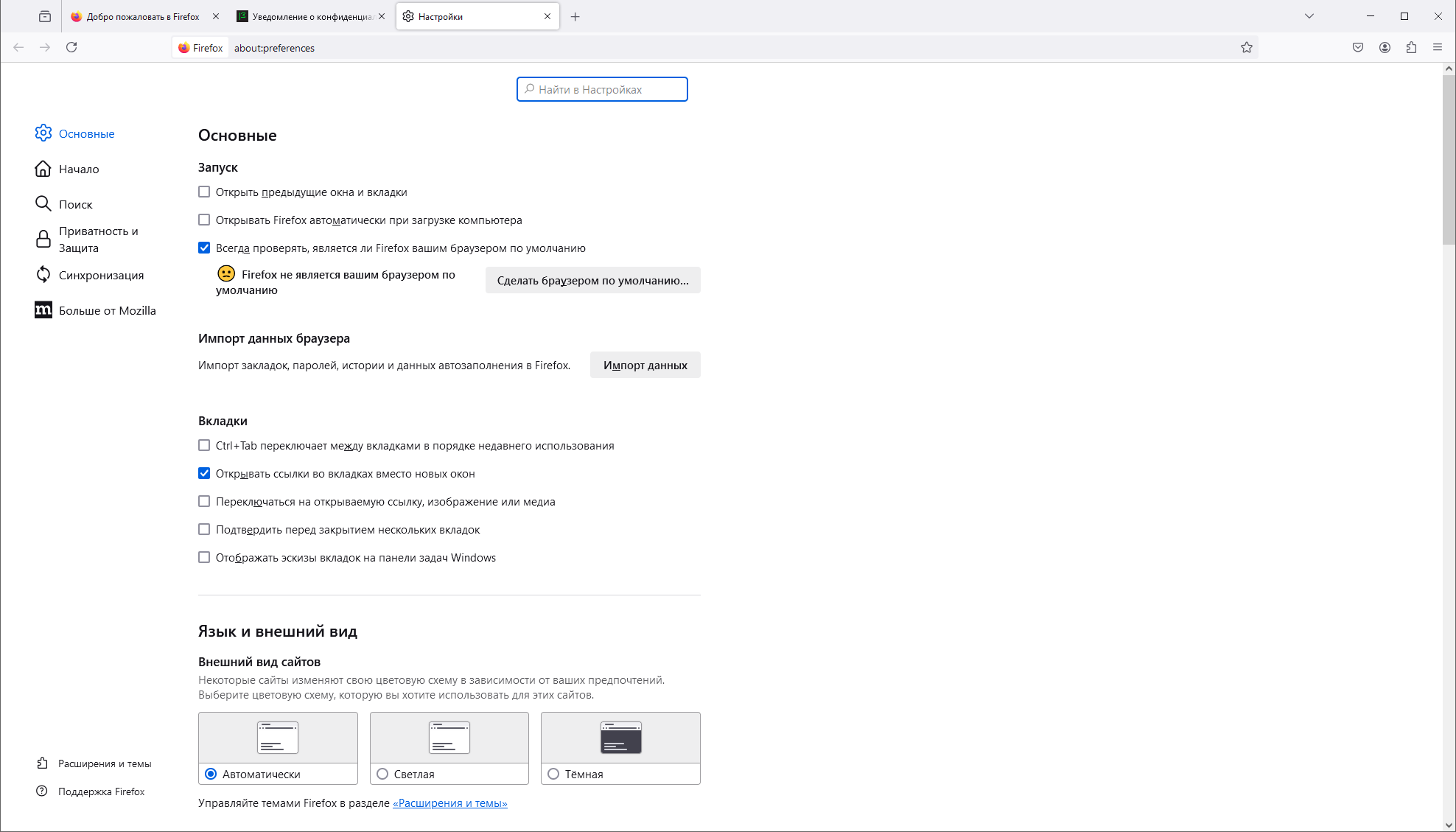Click the vertical scrollbar thumb

(1449, 160)
